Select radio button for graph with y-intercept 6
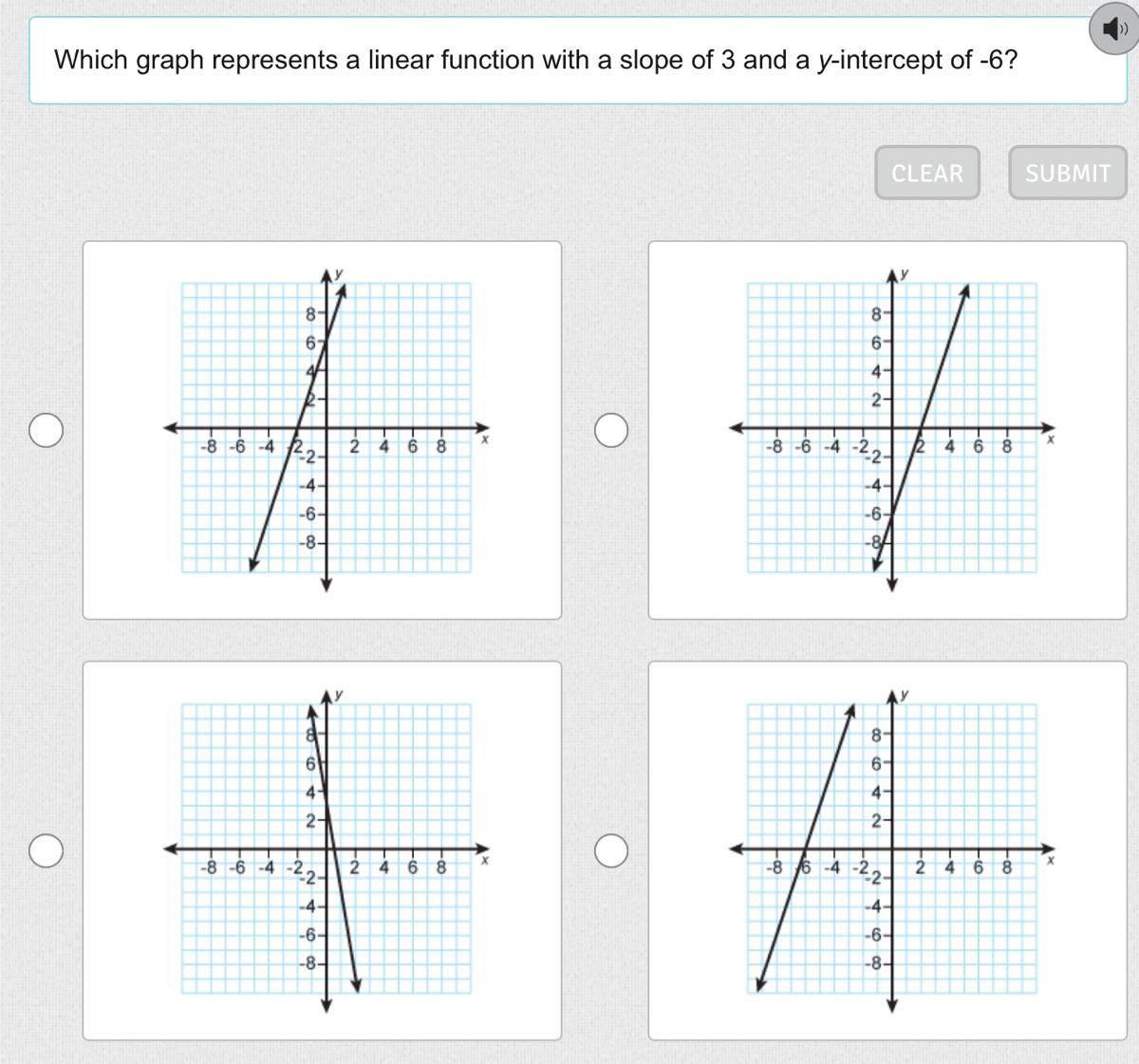Viewport: 1139px width, 1064px height. [x=46, y=430]
